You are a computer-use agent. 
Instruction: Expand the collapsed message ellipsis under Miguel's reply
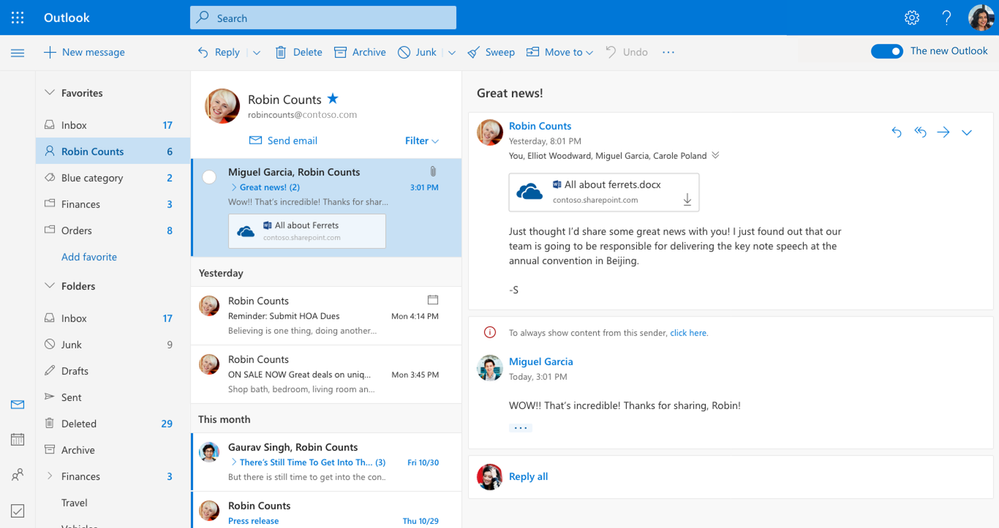(520, 428)
